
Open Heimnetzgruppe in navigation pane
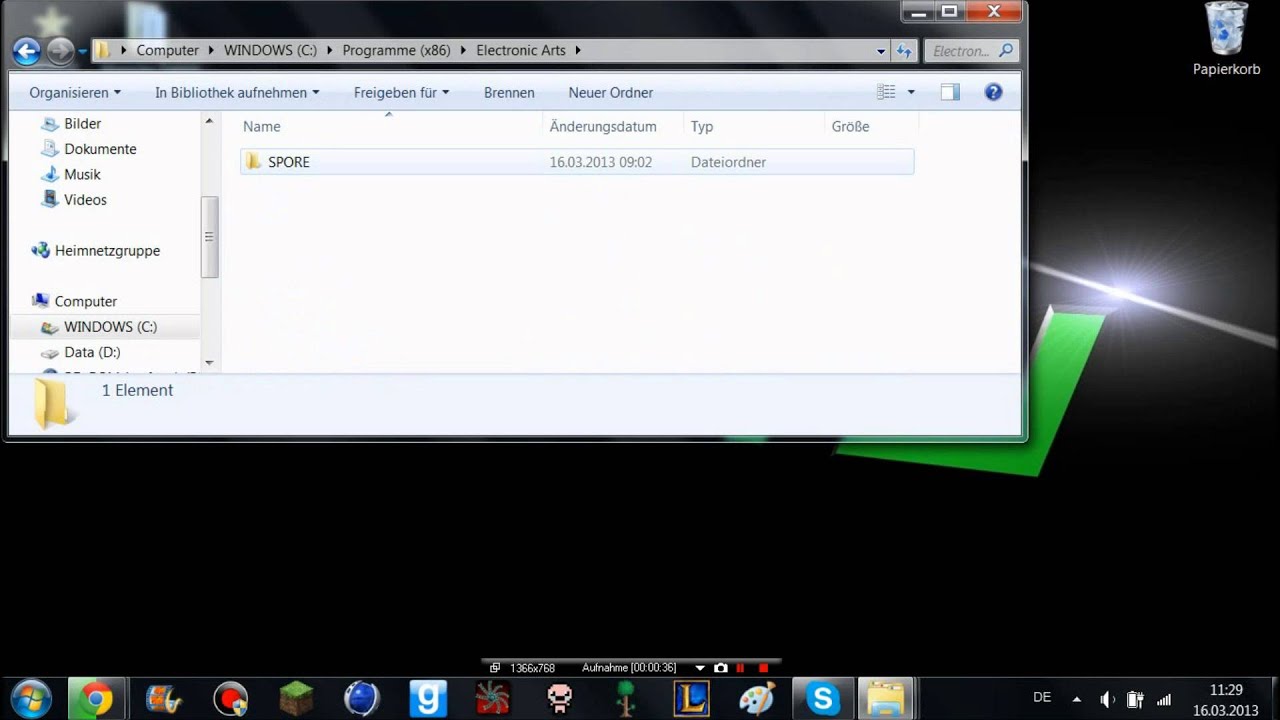tap(107, 250)
